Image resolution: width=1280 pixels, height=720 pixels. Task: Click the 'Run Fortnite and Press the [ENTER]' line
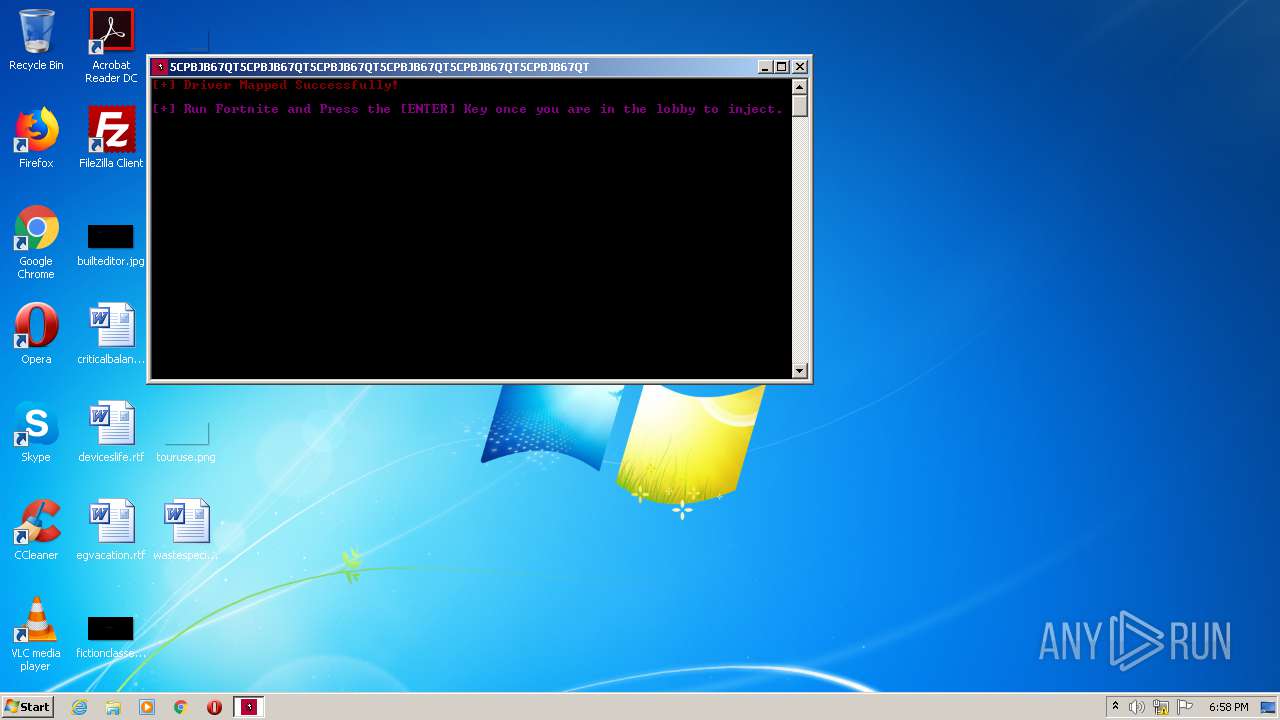468,109
